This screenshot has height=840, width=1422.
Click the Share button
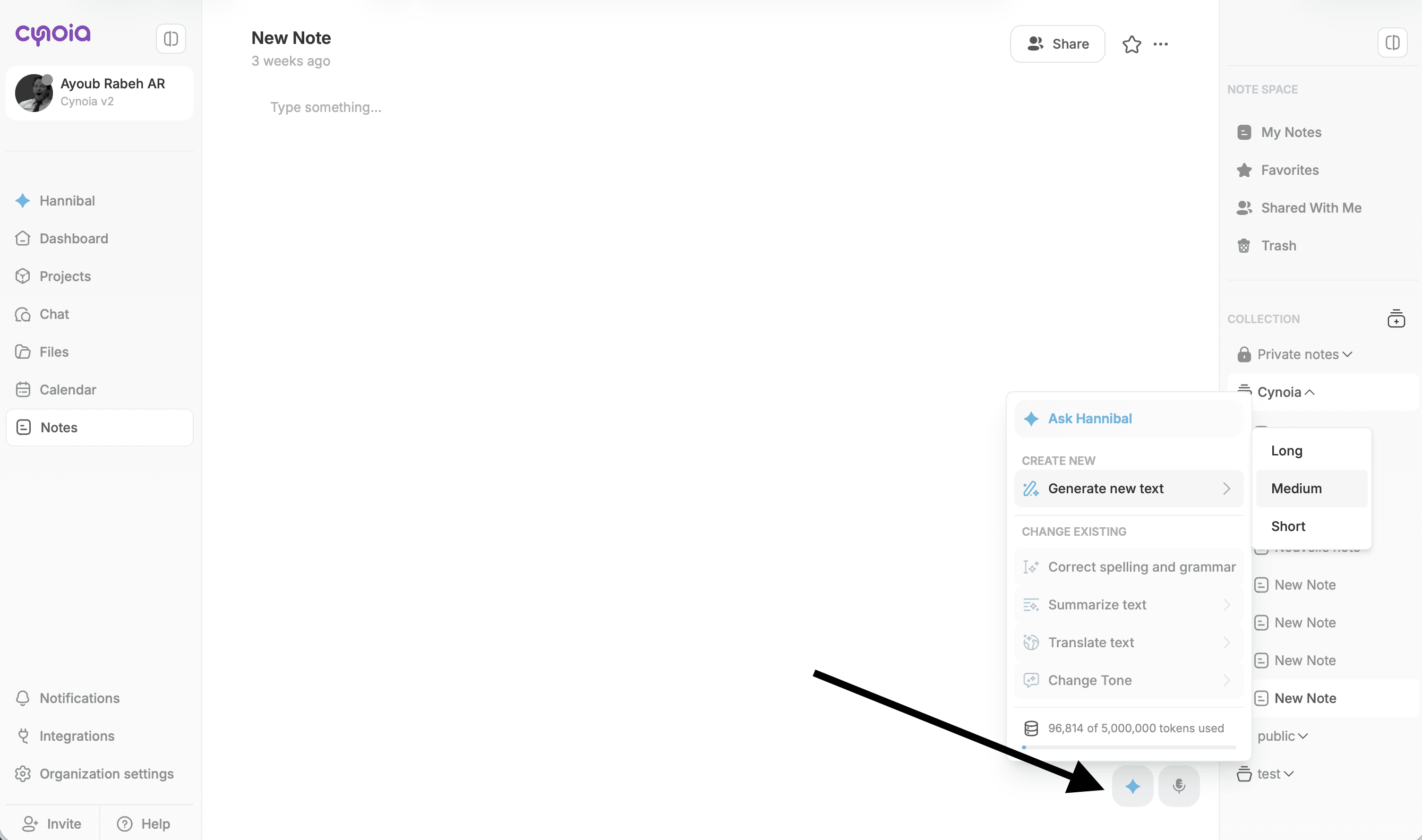(1057, 44)
